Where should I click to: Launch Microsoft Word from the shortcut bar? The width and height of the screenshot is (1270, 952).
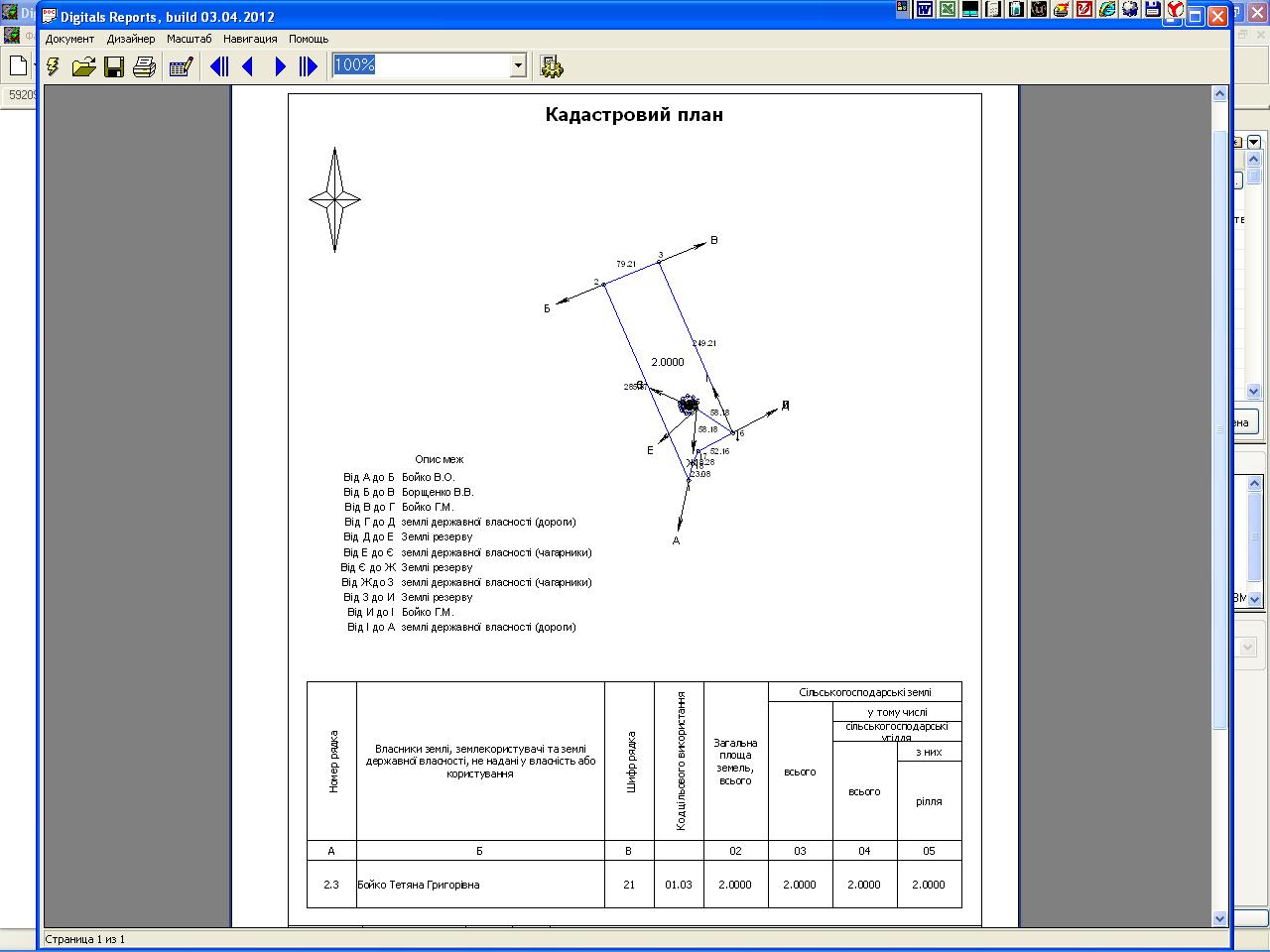tap(925, 10)
